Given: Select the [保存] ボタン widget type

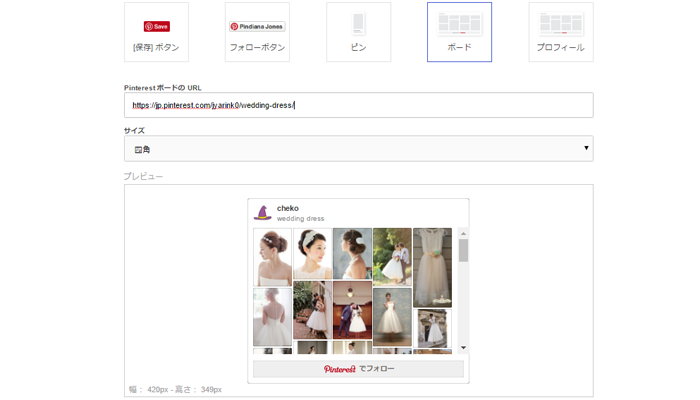Looking at the screenshot, I should (156, 32).
